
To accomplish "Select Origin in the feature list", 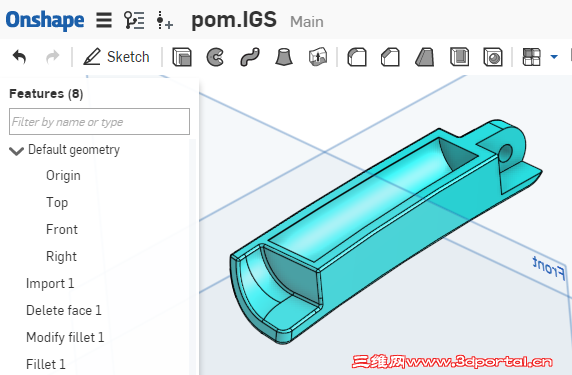I will point(63,175).
